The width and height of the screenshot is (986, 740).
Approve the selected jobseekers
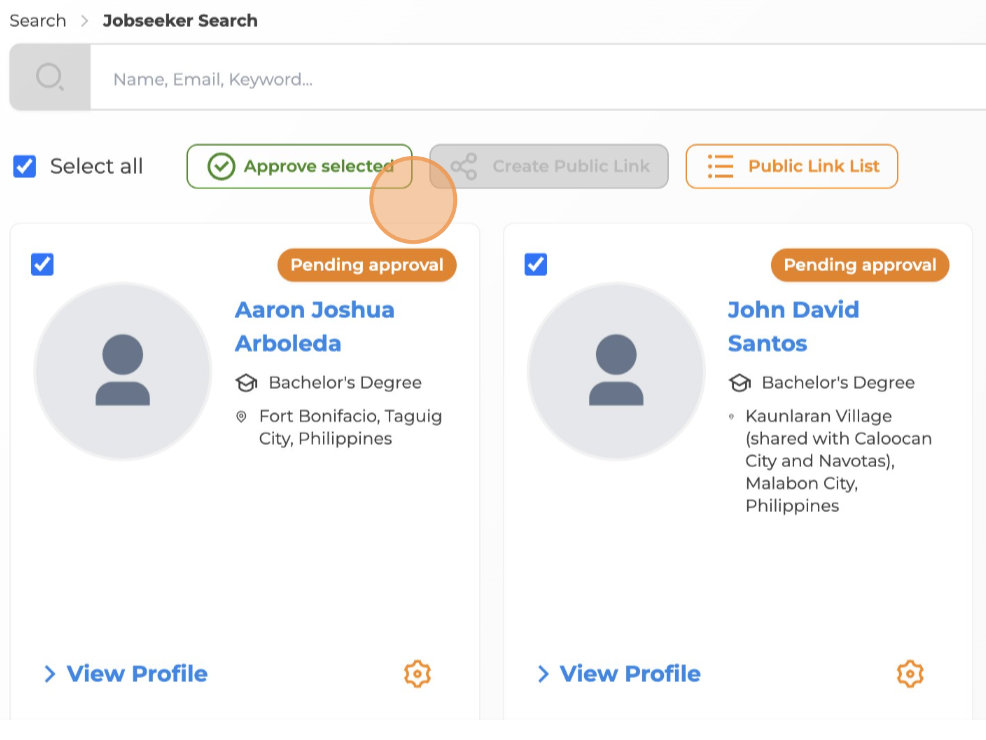(x=299, y=167)
